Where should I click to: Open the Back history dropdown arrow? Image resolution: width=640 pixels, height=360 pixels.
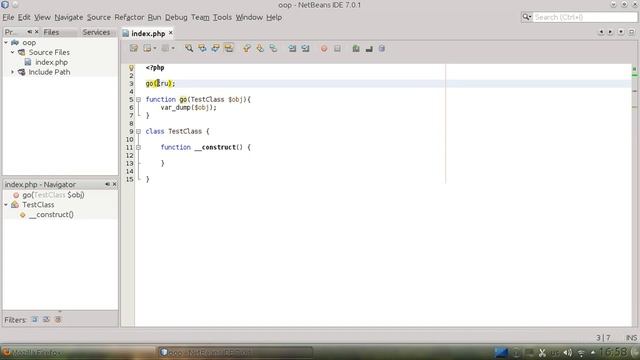click(x=155, y=49)
